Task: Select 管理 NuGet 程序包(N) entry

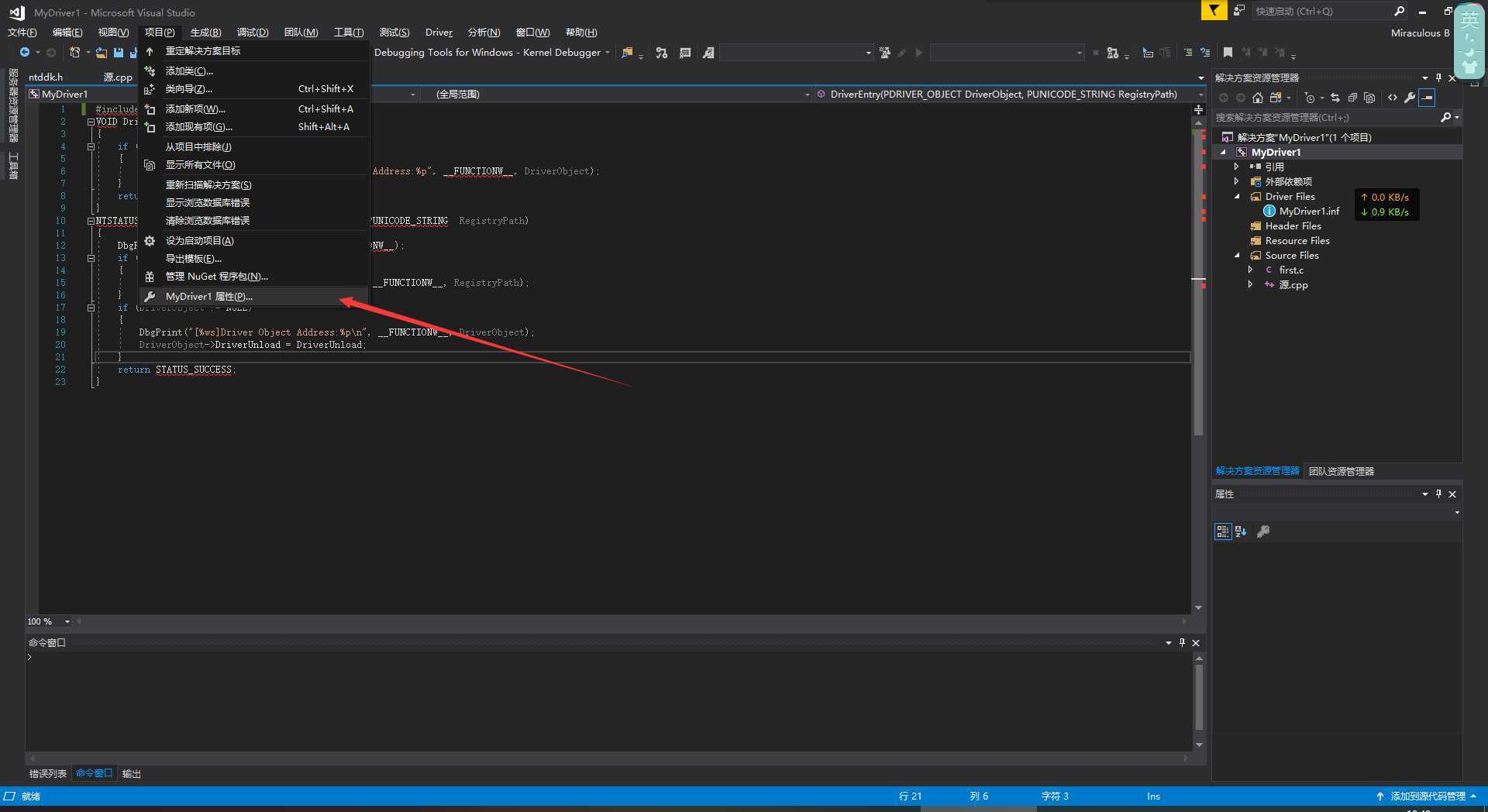Action: pyautogui.click(x=253, y=277)
